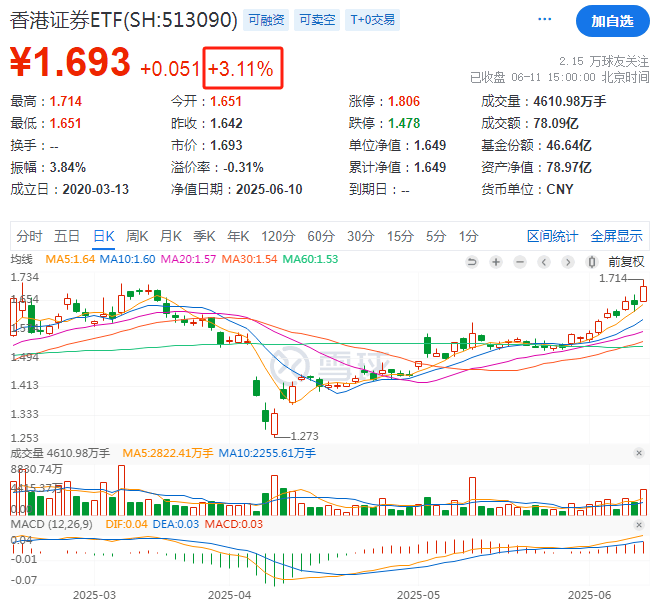Open the 前复权 adjustment dropdown

point(626,262)
